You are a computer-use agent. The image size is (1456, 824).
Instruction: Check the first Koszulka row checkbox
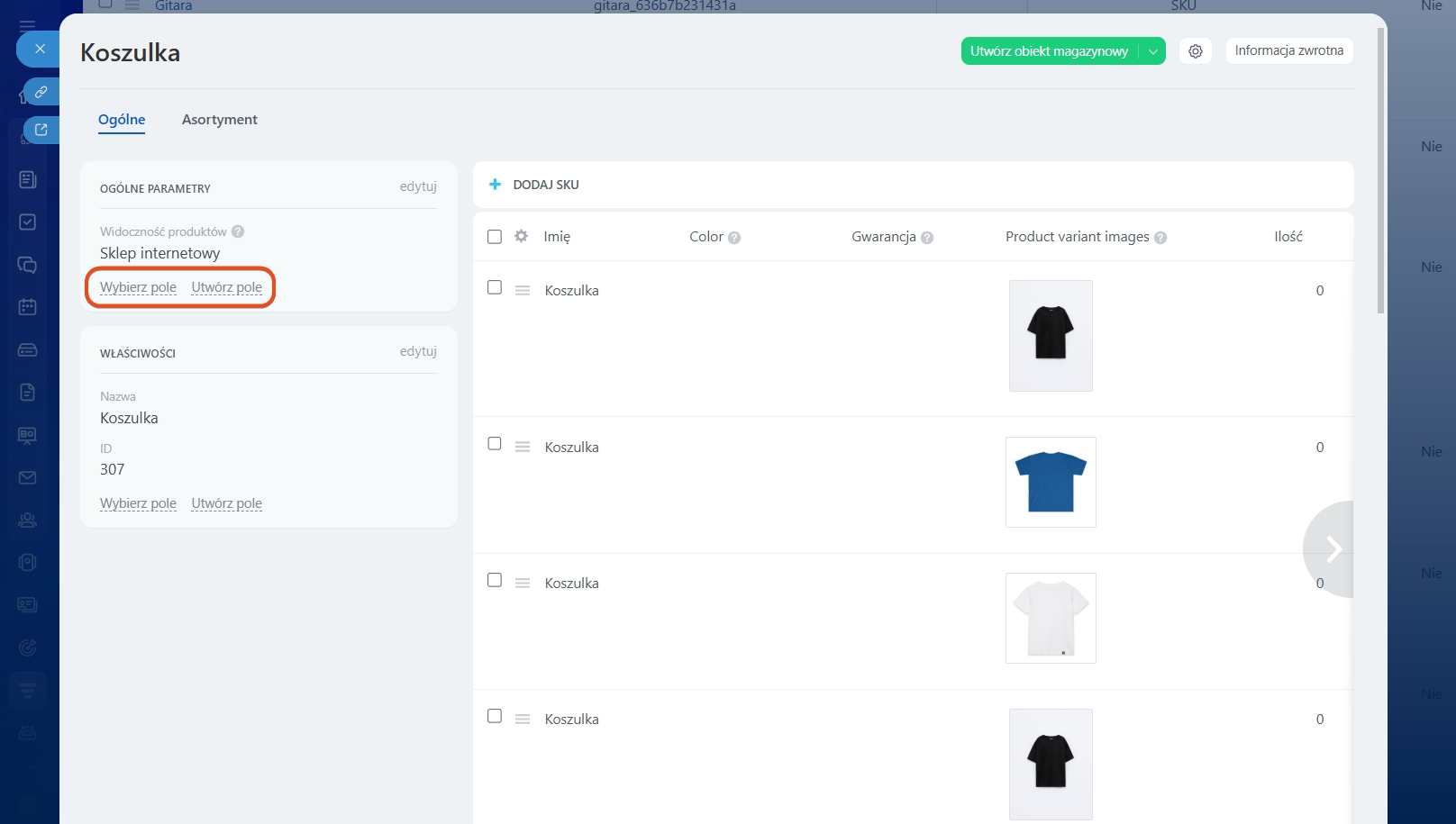(495, 287)
